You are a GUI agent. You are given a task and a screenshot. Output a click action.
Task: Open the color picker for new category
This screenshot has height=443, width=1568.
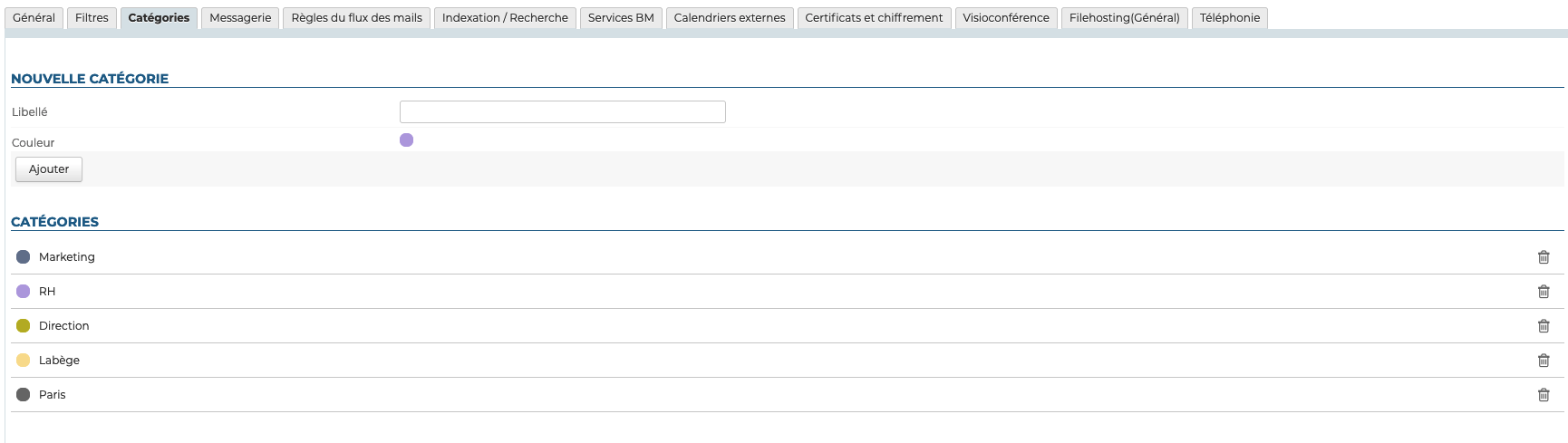pos(406,140)
